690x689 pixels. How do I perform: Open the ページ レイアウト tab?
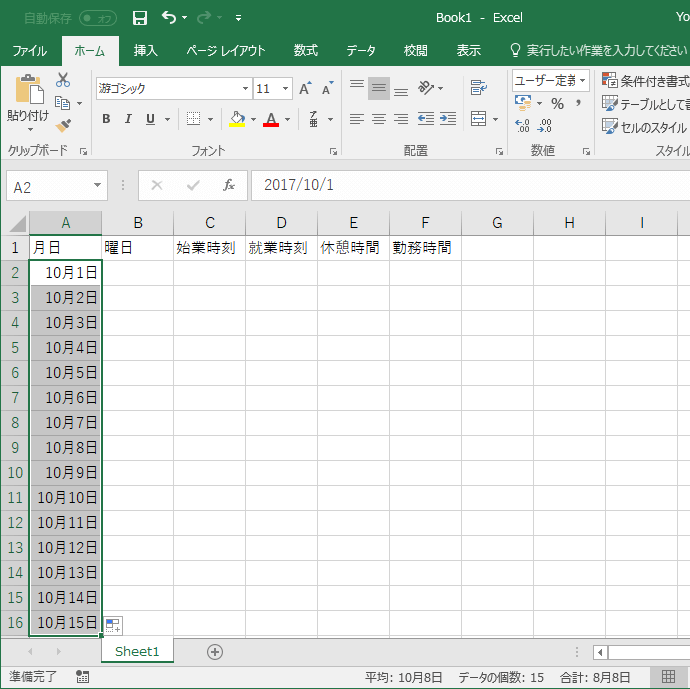coord(226,51)
